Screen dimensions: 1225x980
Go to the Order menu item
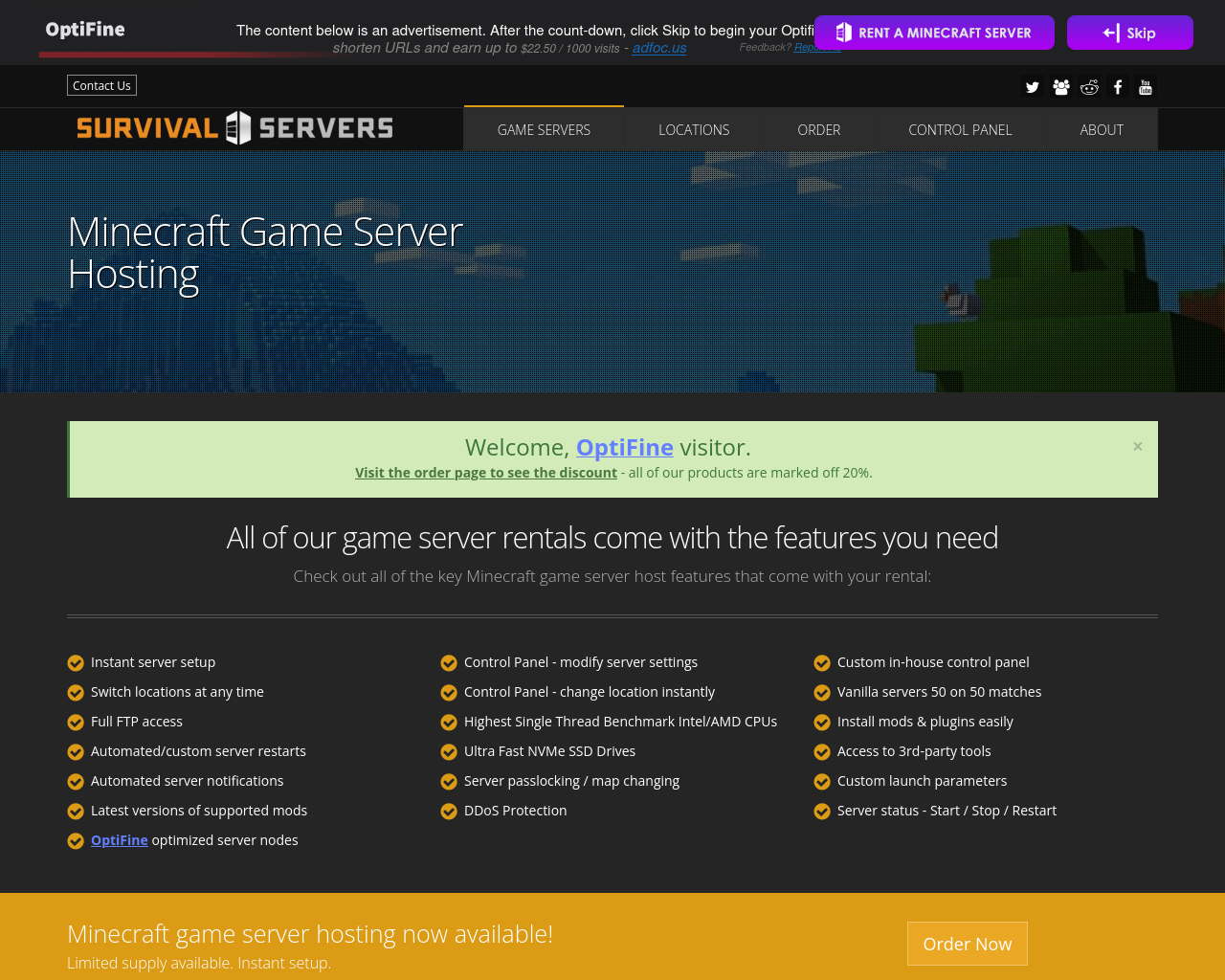[819, 129]
